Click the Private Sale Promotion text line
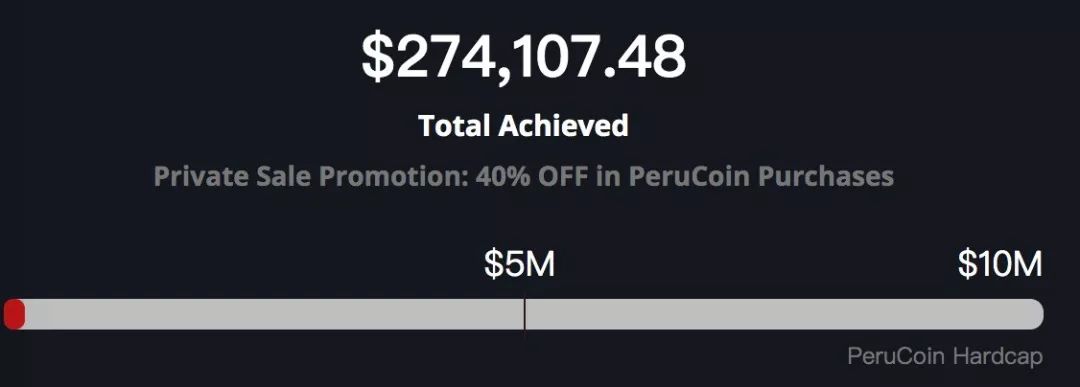Viewport: 1080px width, 387px height. [523, 176]
